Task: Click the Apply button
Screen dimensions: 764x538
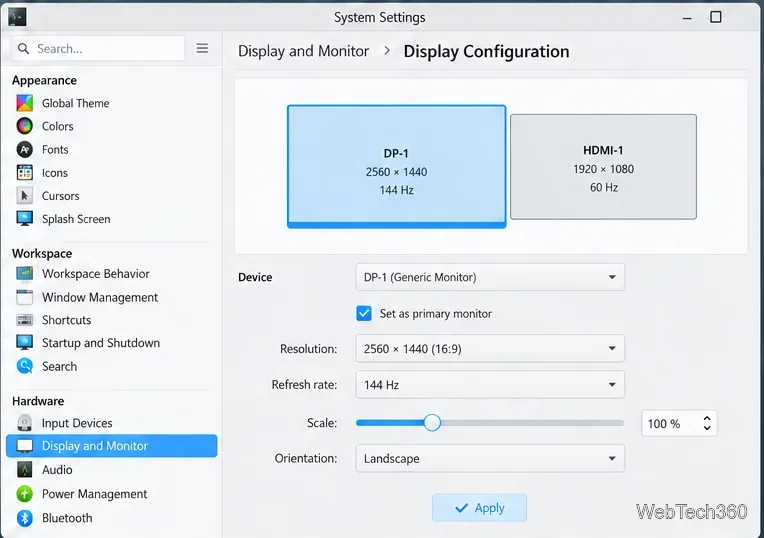Action: (479, 508)
